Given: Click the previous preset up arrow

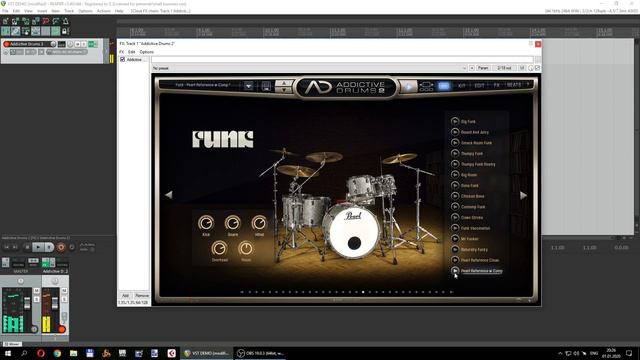Looking at the screenshot, I should click(x=284, y=83).
